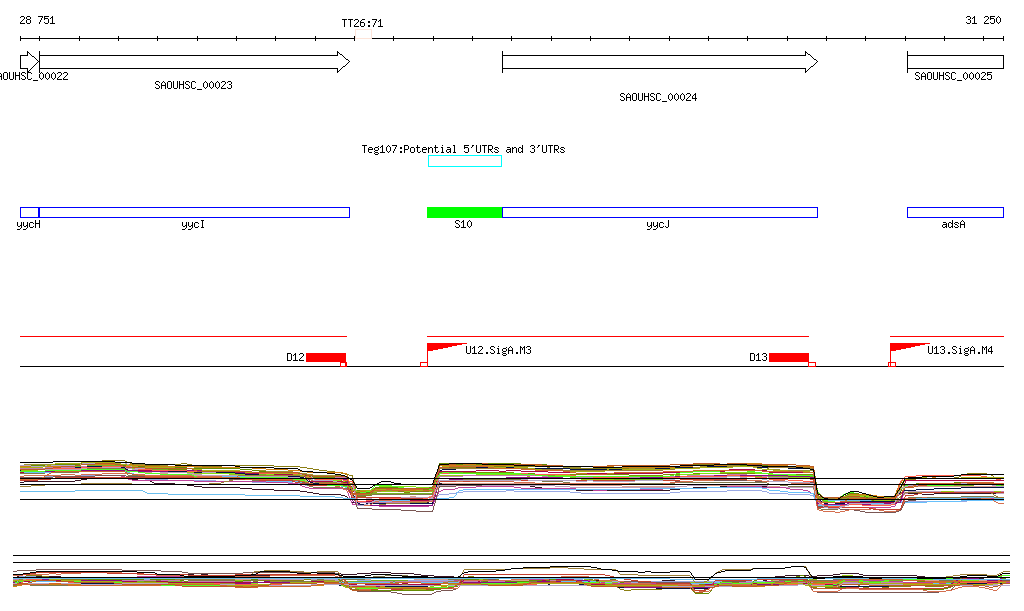This screenshot has height=611, width=1024.
Task: Select the blue yycH box
Action: click(x=29, y=212)
